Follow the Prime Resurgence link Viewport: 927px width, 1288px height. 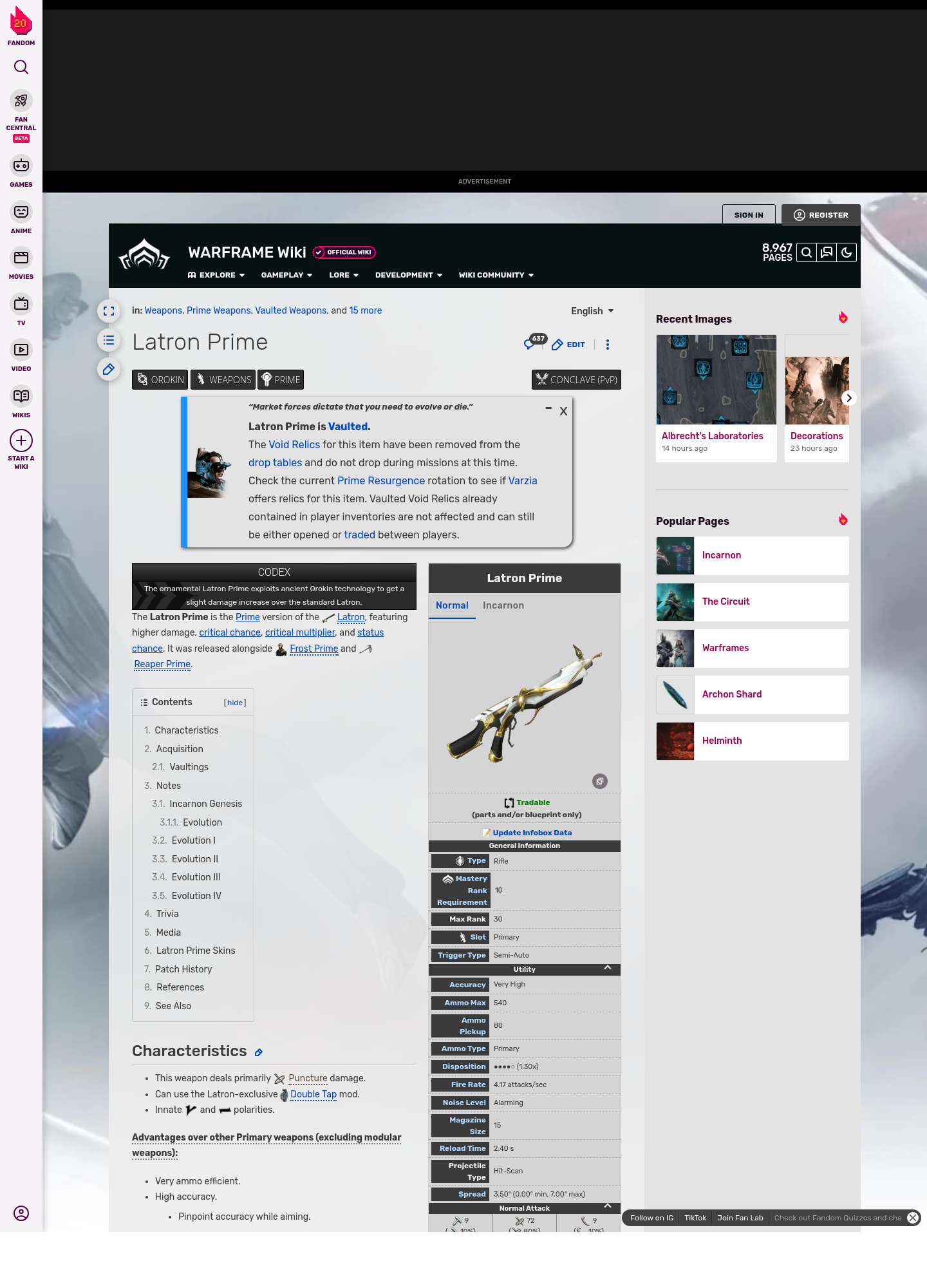tap(381, 480)
